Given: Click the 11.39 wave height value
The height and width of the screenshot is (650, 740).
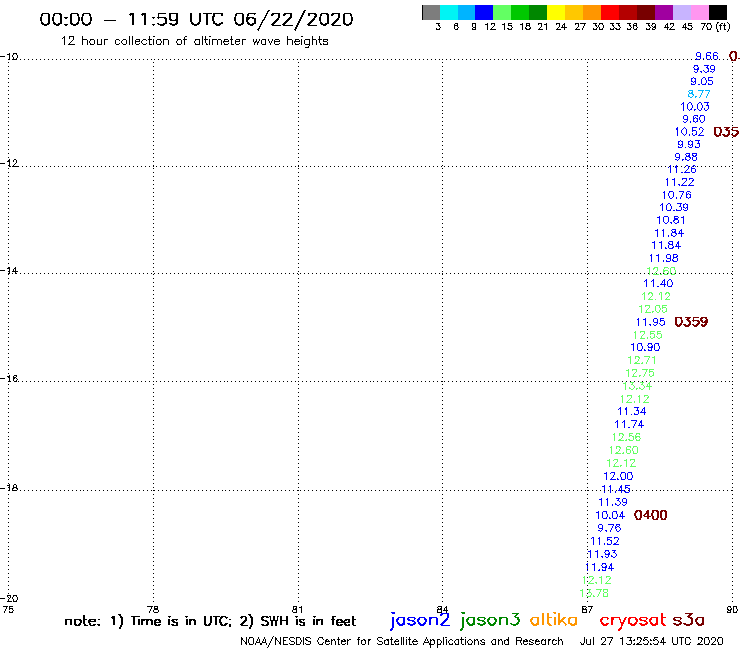Looking at the screenshot, I should tap(613, 502).
